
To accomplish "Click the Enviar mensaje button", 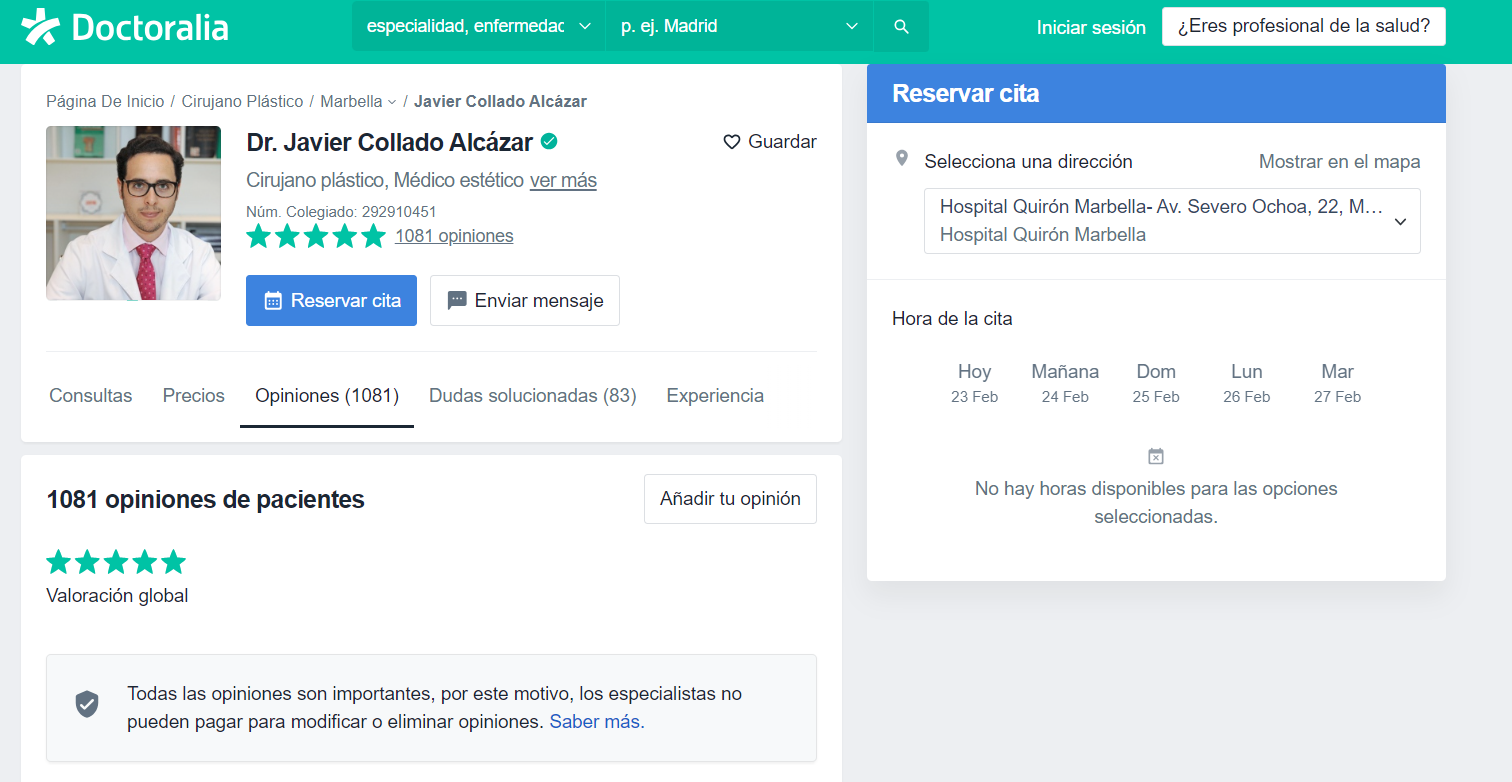I will pos(524,300).
